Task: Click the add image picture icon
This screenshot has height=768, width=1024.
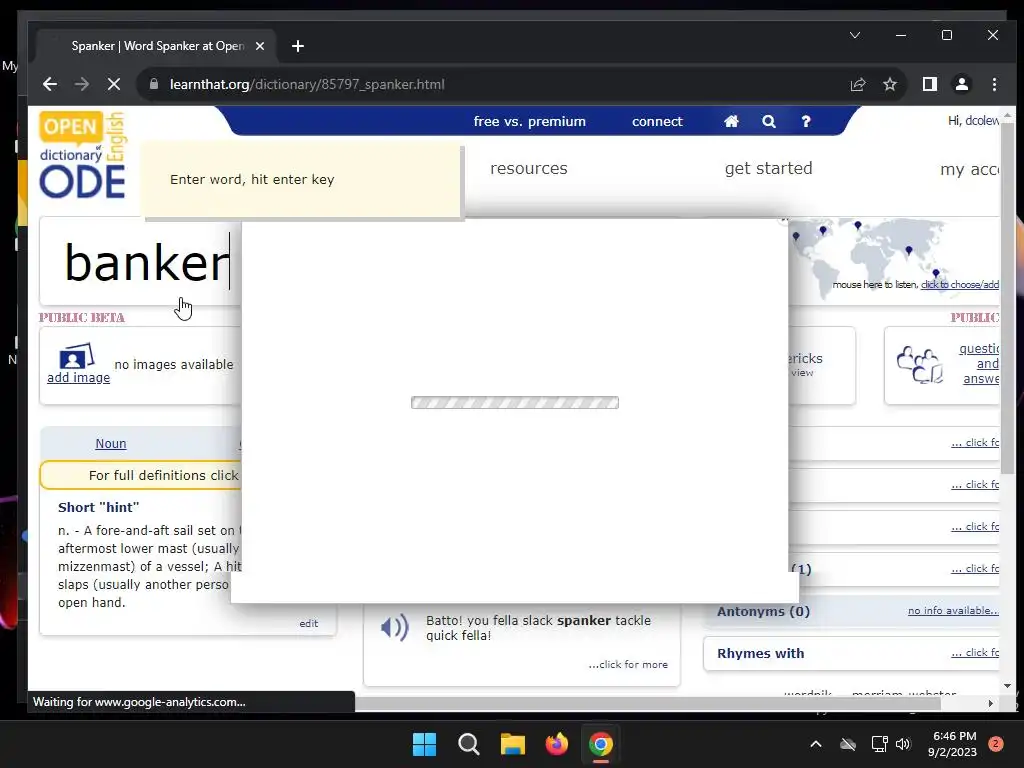Action: [76, 356]
